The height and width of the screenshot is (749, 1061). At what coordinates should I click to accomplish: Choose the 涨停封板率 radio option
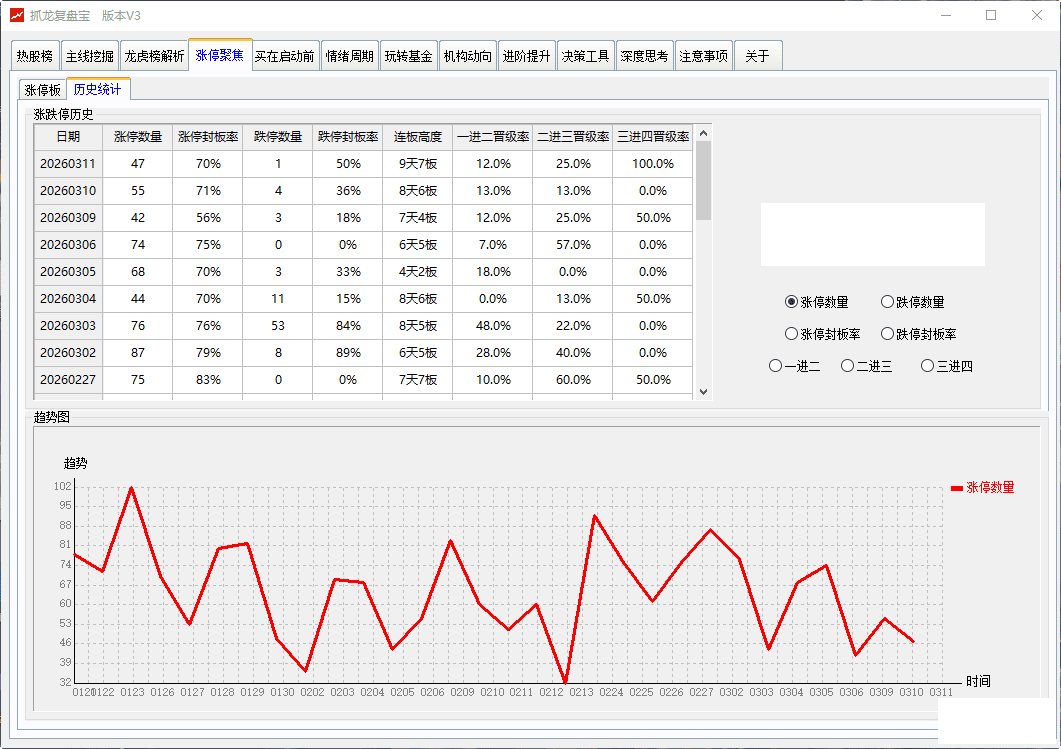click(792, 334)
